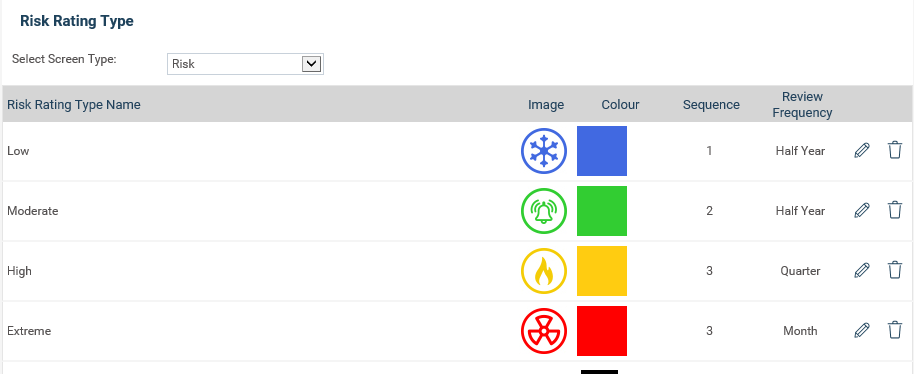Click the Sequence column header

[x=711, y=105]
